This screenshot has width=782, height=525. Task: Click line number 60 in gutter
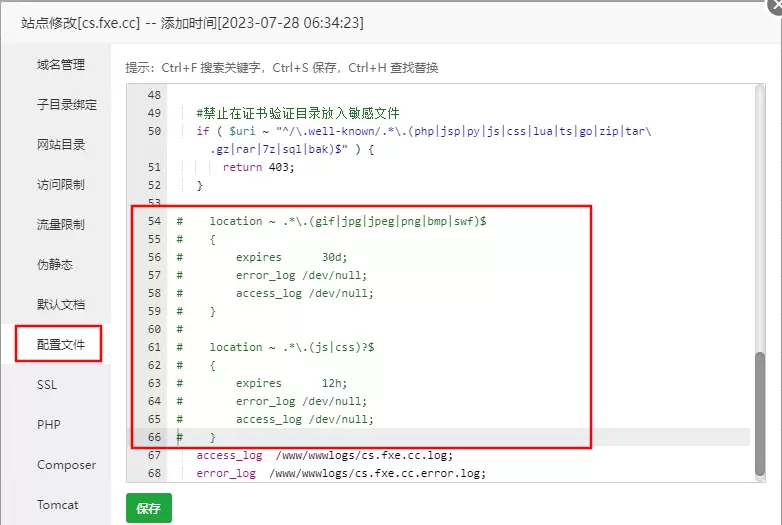(154, 329)
